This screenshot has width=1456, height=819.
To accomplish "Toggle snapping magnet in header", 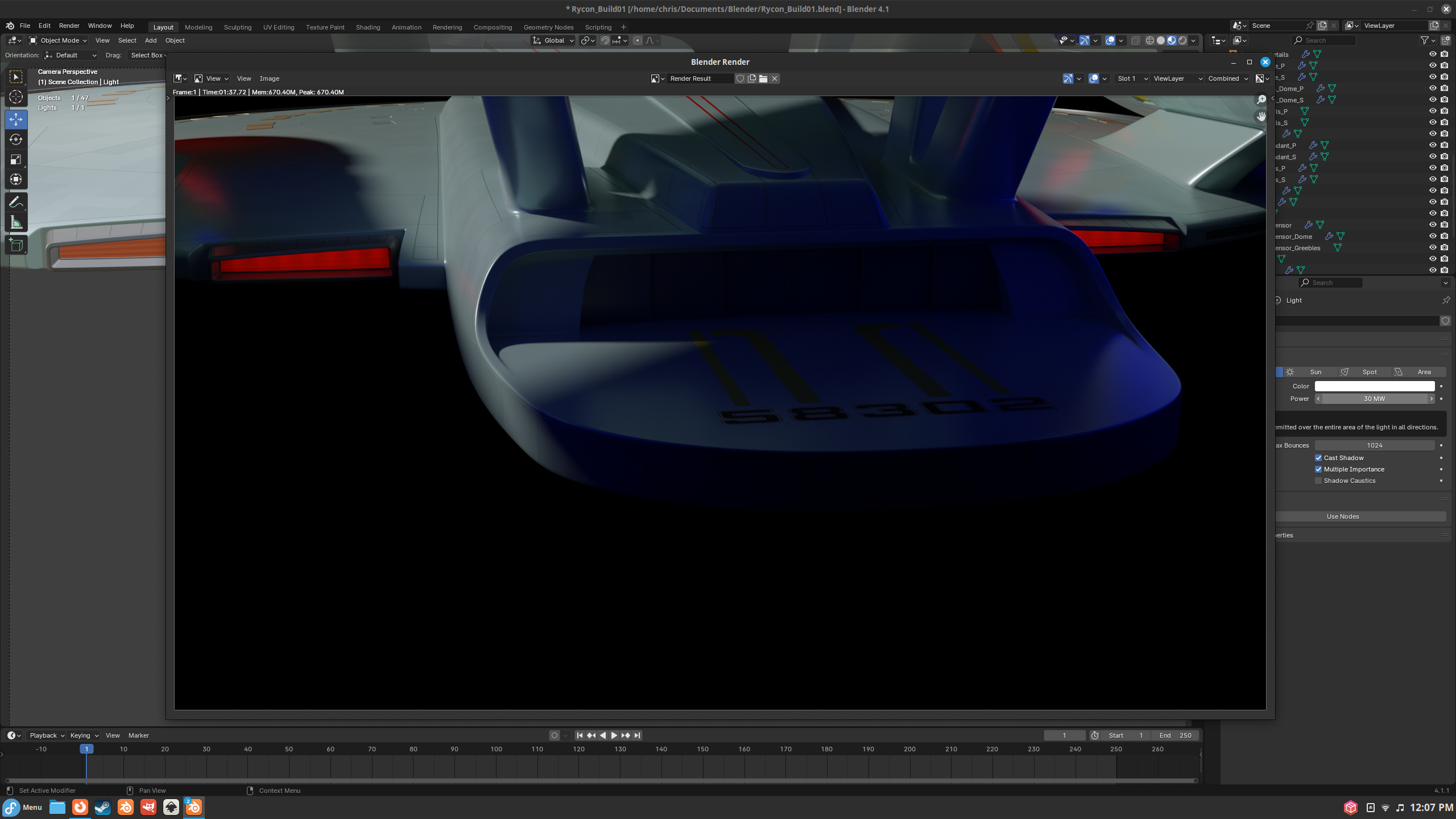I will click(x=605, y=40).
